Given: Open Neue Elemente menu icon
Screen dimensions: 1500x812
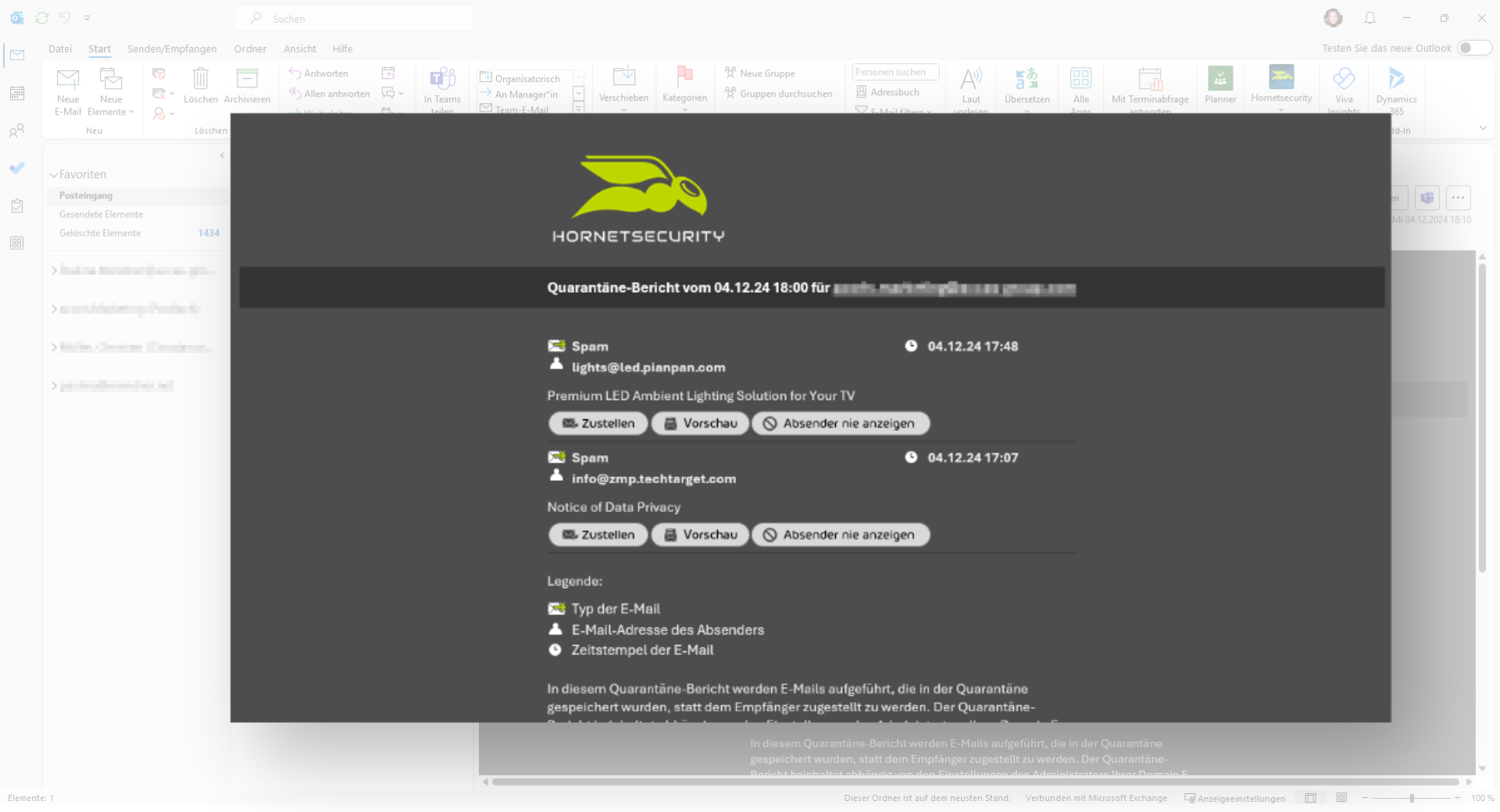Looking at the screenshot, I should [x=111, y=79].
